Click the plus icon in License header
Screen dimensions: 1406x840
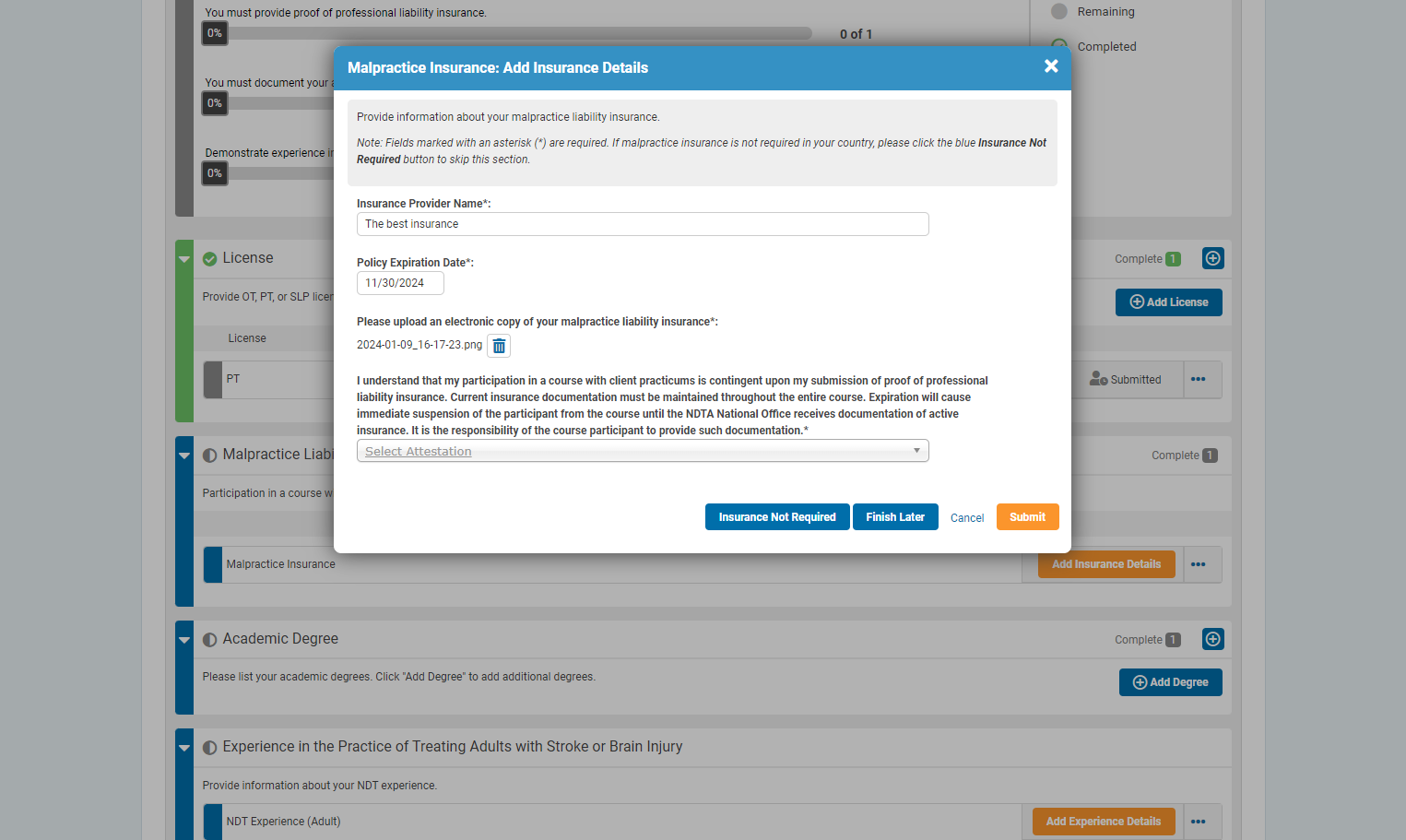[x=1213, y=259]
